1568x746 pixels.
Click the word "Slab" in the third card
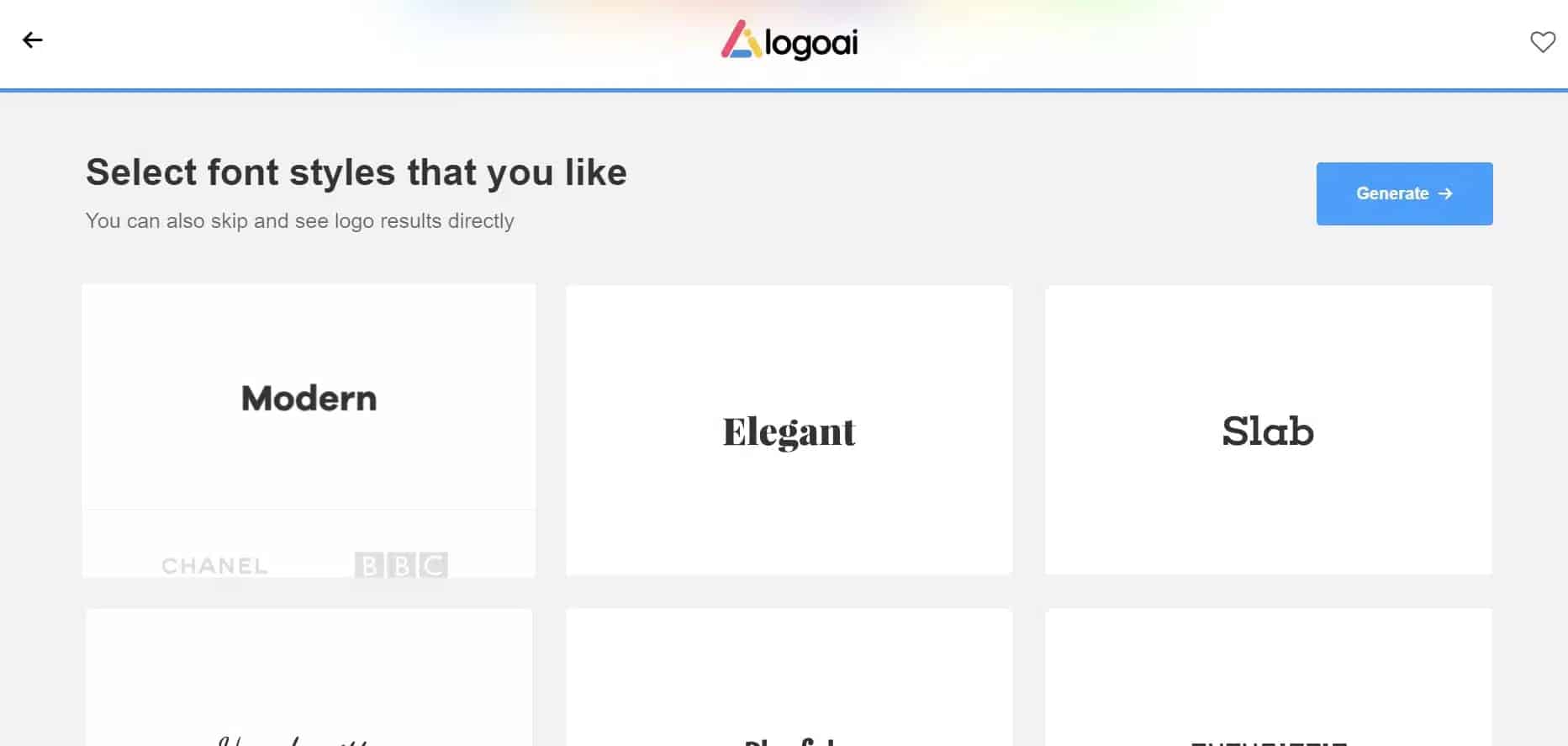tap(1268, 431)
